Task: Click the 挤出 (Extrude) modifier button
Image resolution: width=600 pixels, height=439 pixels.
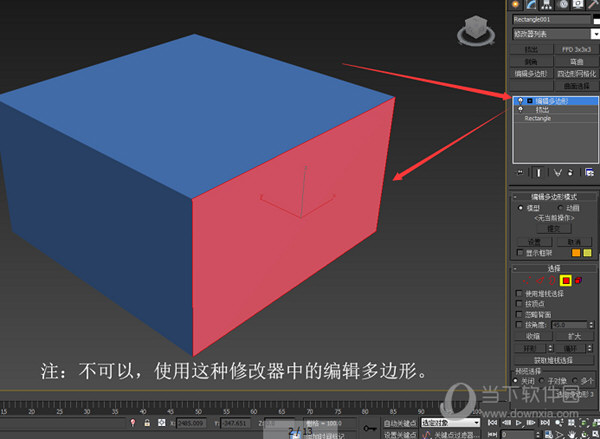Action: (531, 50)
